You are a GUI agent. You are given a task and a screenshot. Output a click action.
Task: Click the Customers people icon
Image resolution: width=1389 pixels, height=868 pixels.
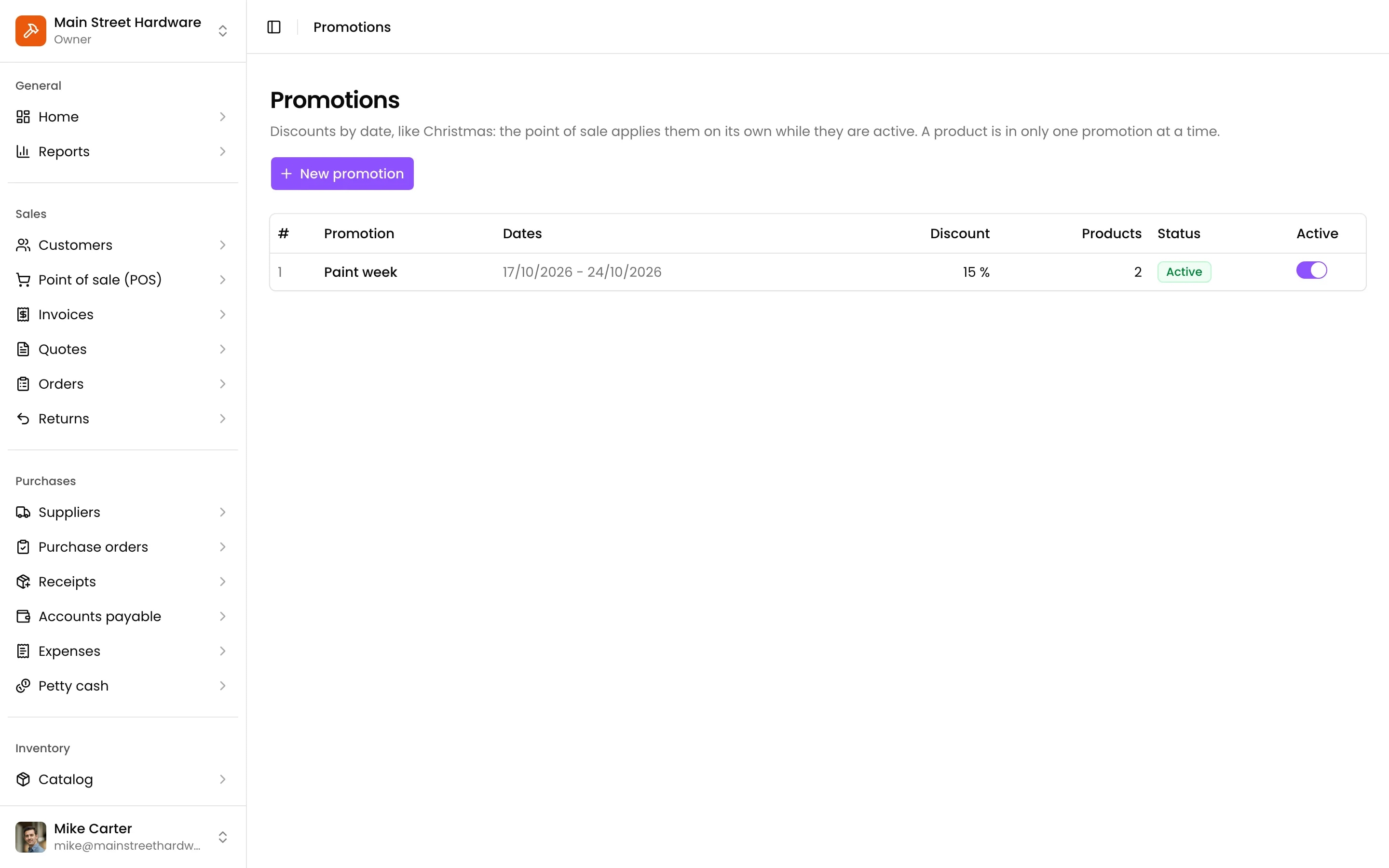point(23,245)
